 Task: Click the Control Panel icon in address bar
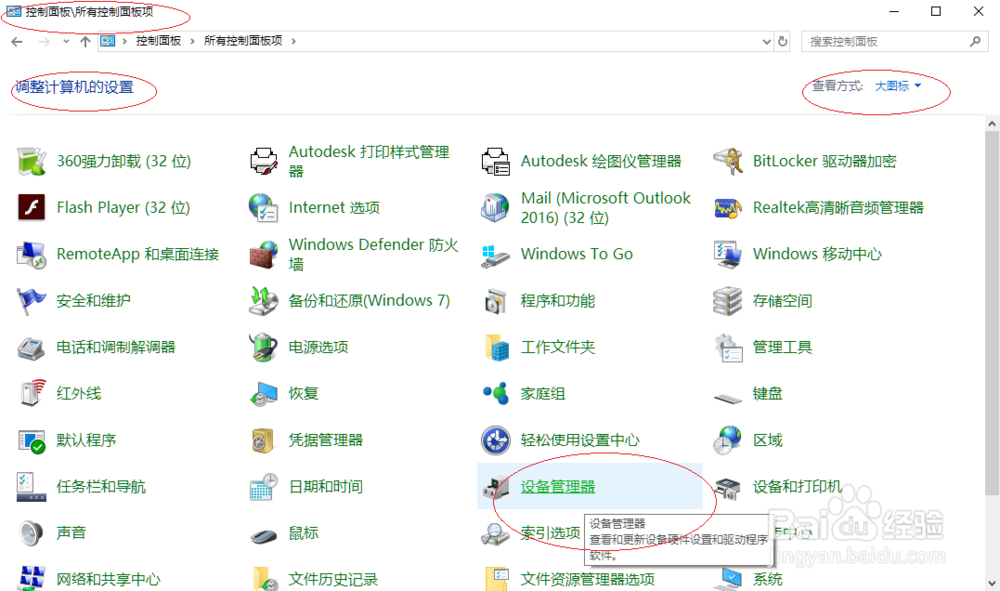tap(108, 41)
